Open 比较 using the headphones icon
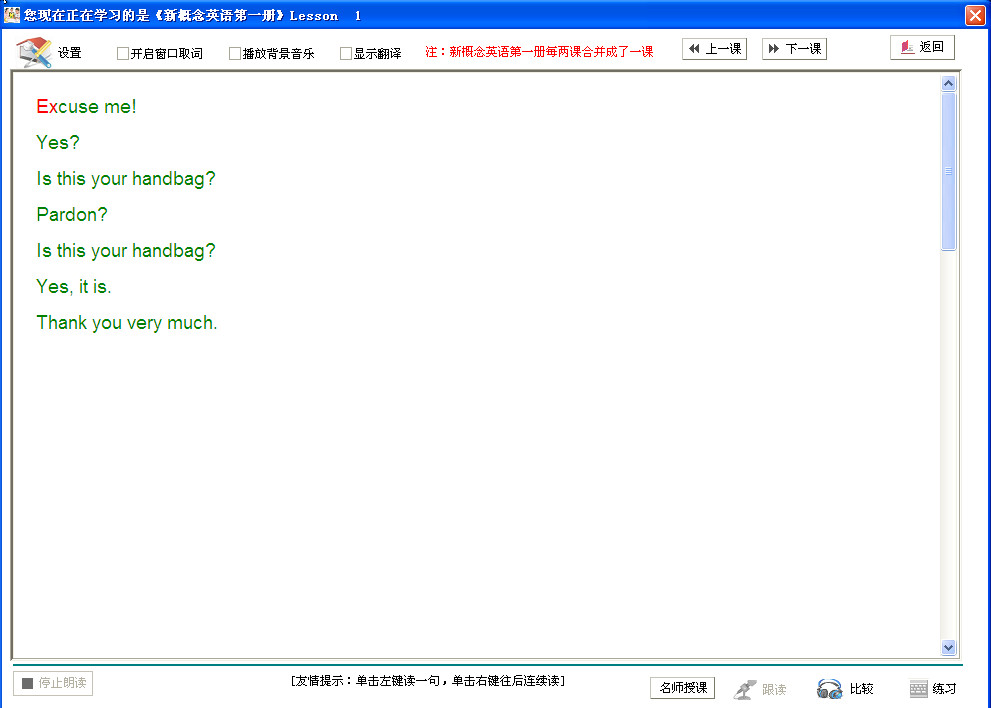Image resolution: width=991 pixels, height=708 pixels. pos(827,688)
